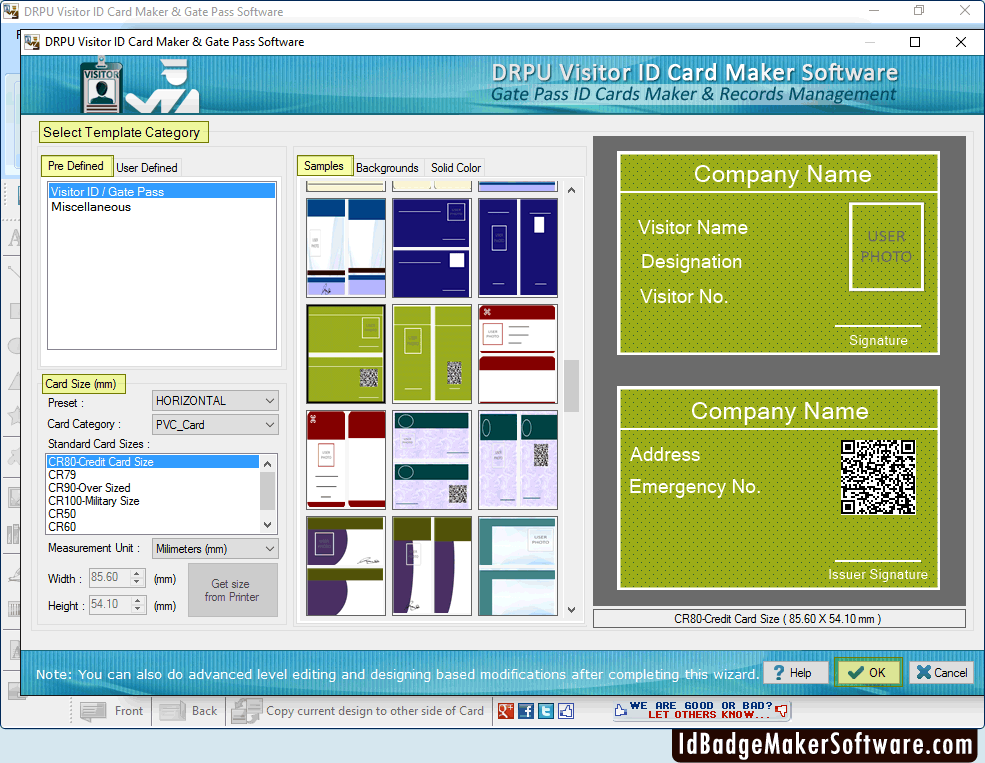Choose the teal and lavender horizontal template

[432, 460]
